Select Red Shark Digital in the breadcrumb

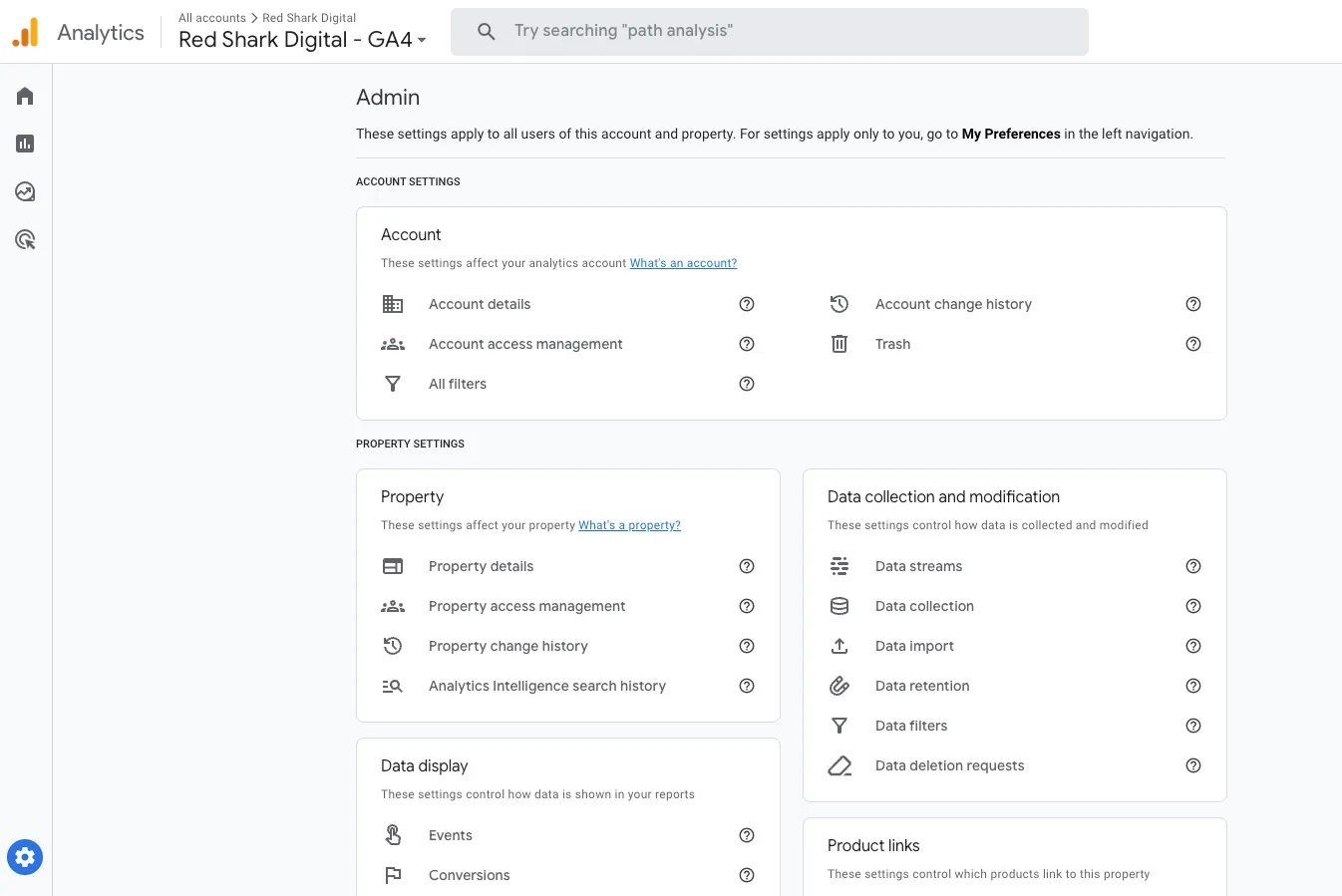pyautogui.click(x=309, y=17)
